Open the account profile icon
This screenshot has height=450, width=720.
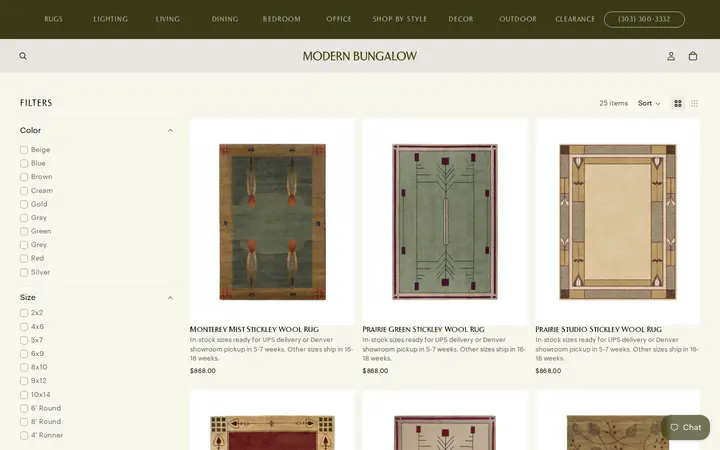[671, 56]
